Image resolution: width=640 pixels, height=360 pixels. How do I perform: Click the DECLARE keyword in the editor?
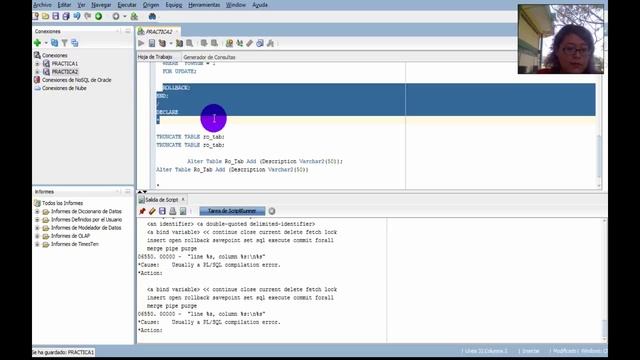(x=167, y=112)
